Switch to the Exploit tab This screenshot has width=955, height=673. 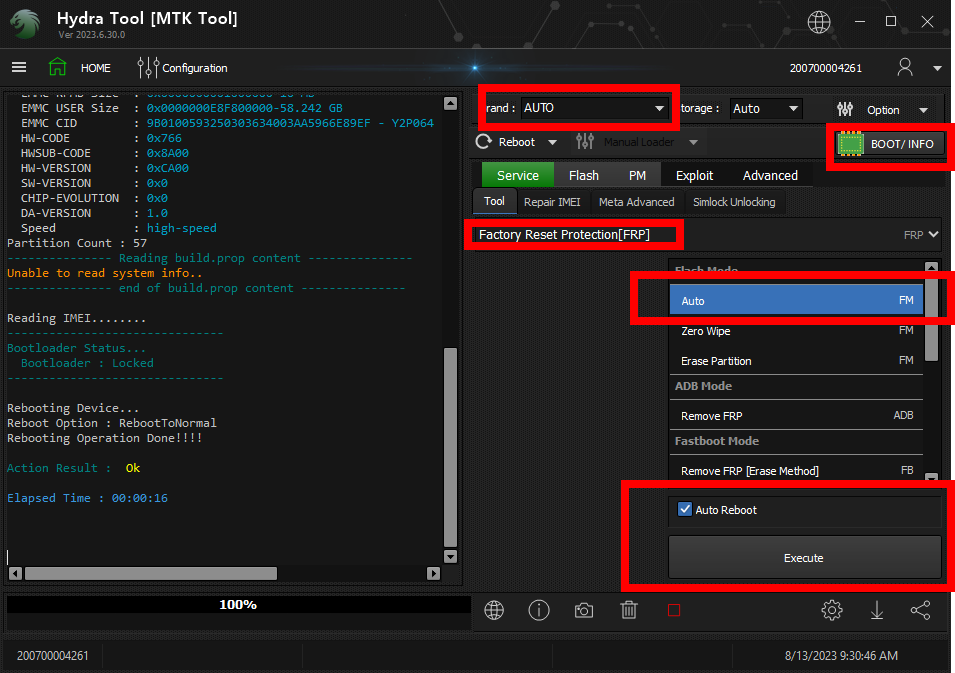pyautogui.click(x=694, y=175)
